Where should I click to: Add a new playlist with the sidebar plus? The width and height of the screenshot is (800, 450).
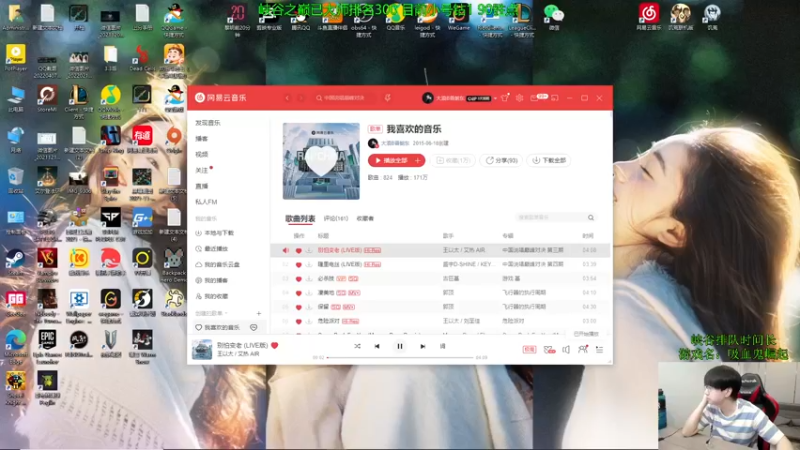(259, 313)
